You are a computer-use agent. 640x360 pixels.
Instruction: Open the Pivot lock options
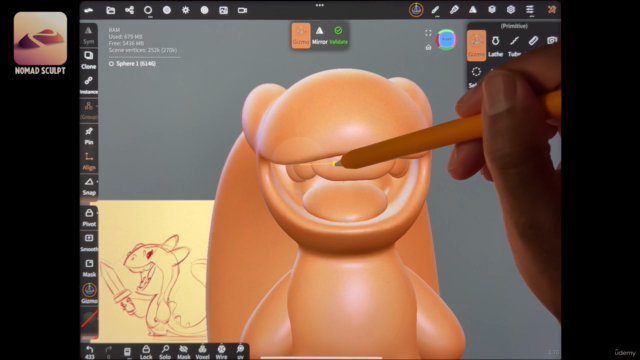(x=89, y=218)
